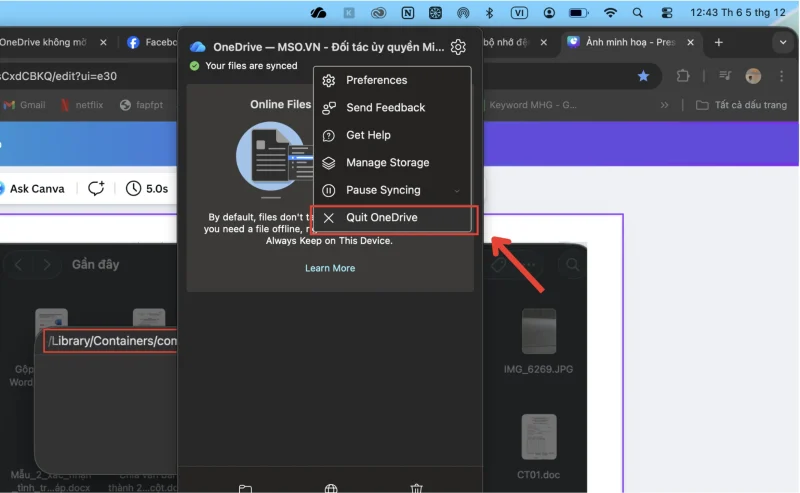
Task: Open the Keyword MHG bookmark
Action: coord(531,105)
